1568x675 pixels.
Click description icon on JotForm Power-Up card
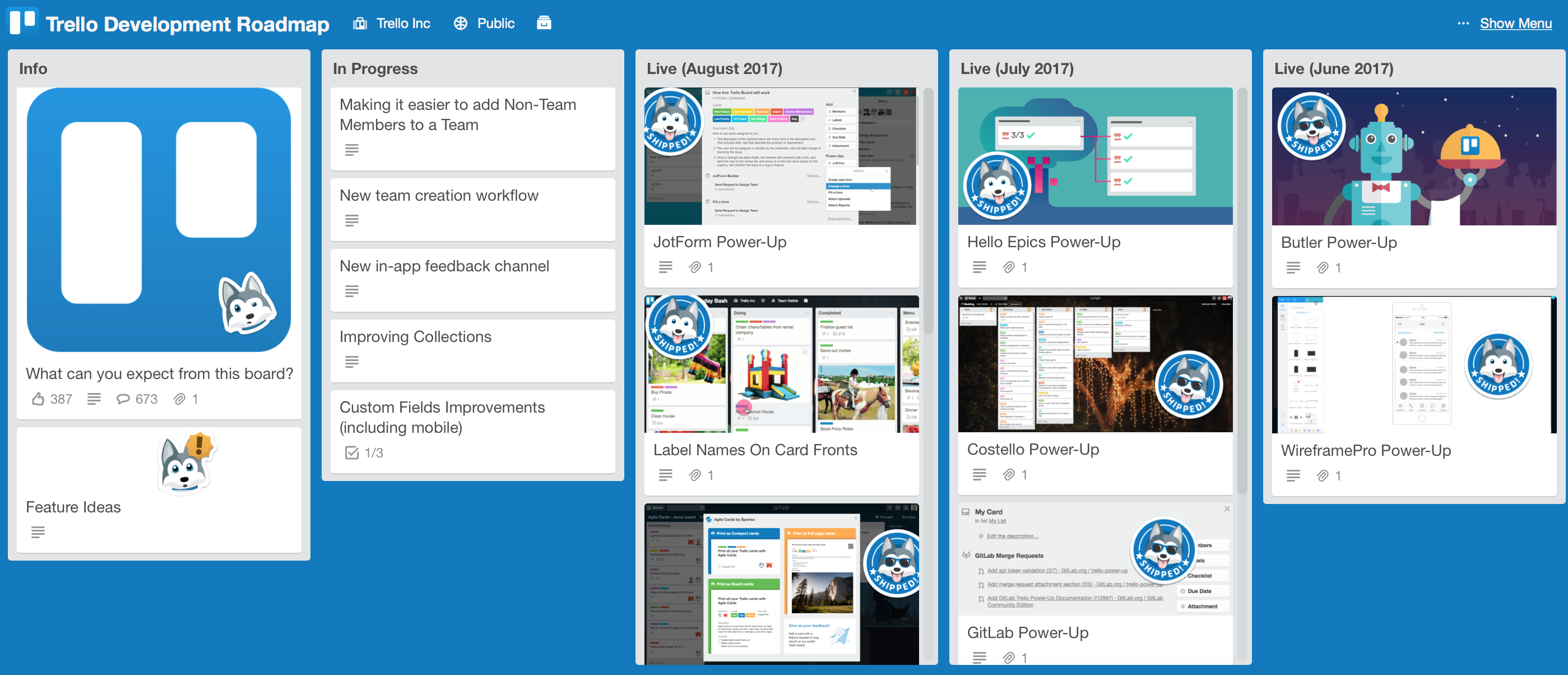tap(666, 267)
